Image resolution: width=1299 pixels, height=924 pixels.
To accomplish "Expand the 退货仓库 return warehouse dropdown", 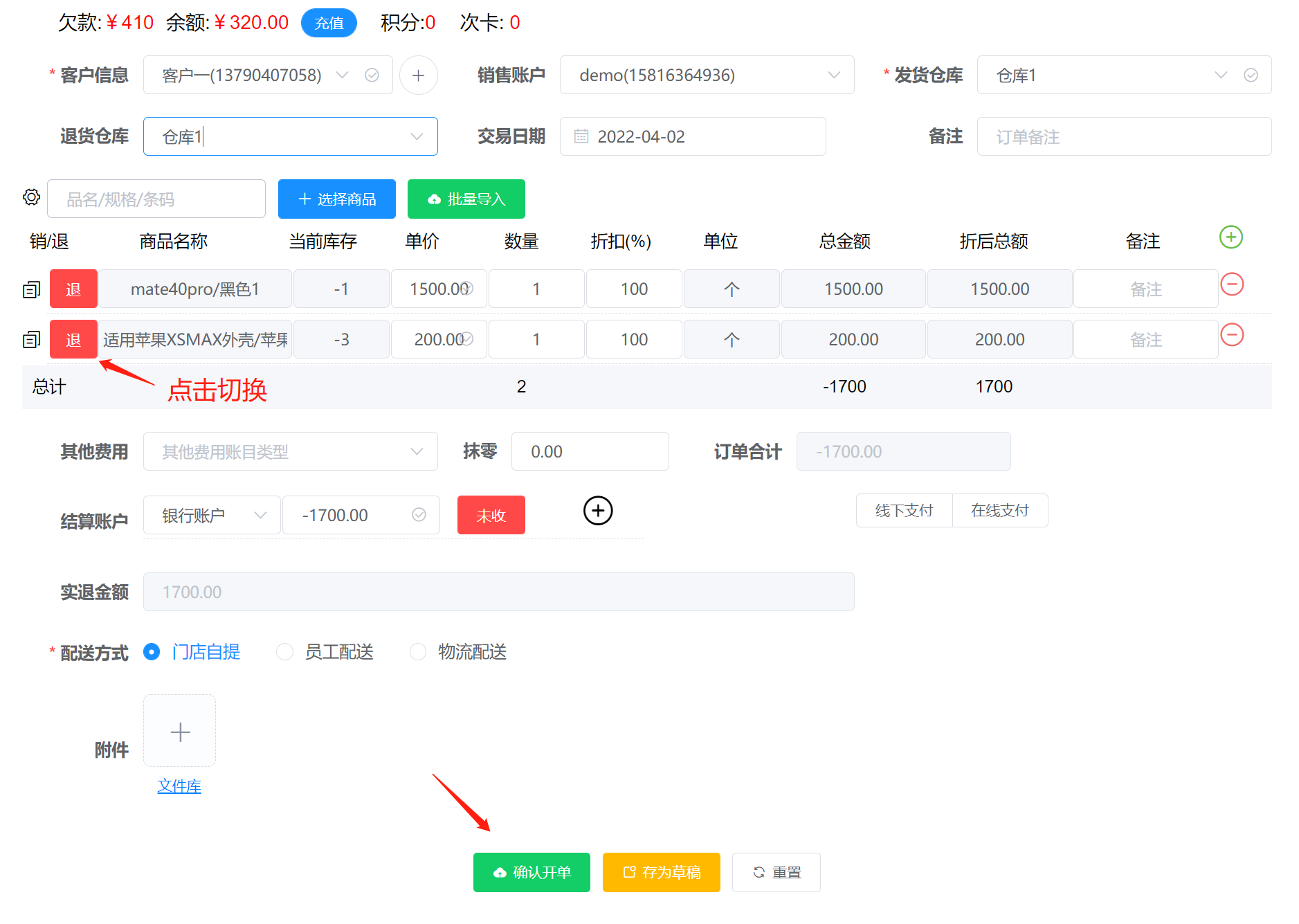I will point(290,136).
